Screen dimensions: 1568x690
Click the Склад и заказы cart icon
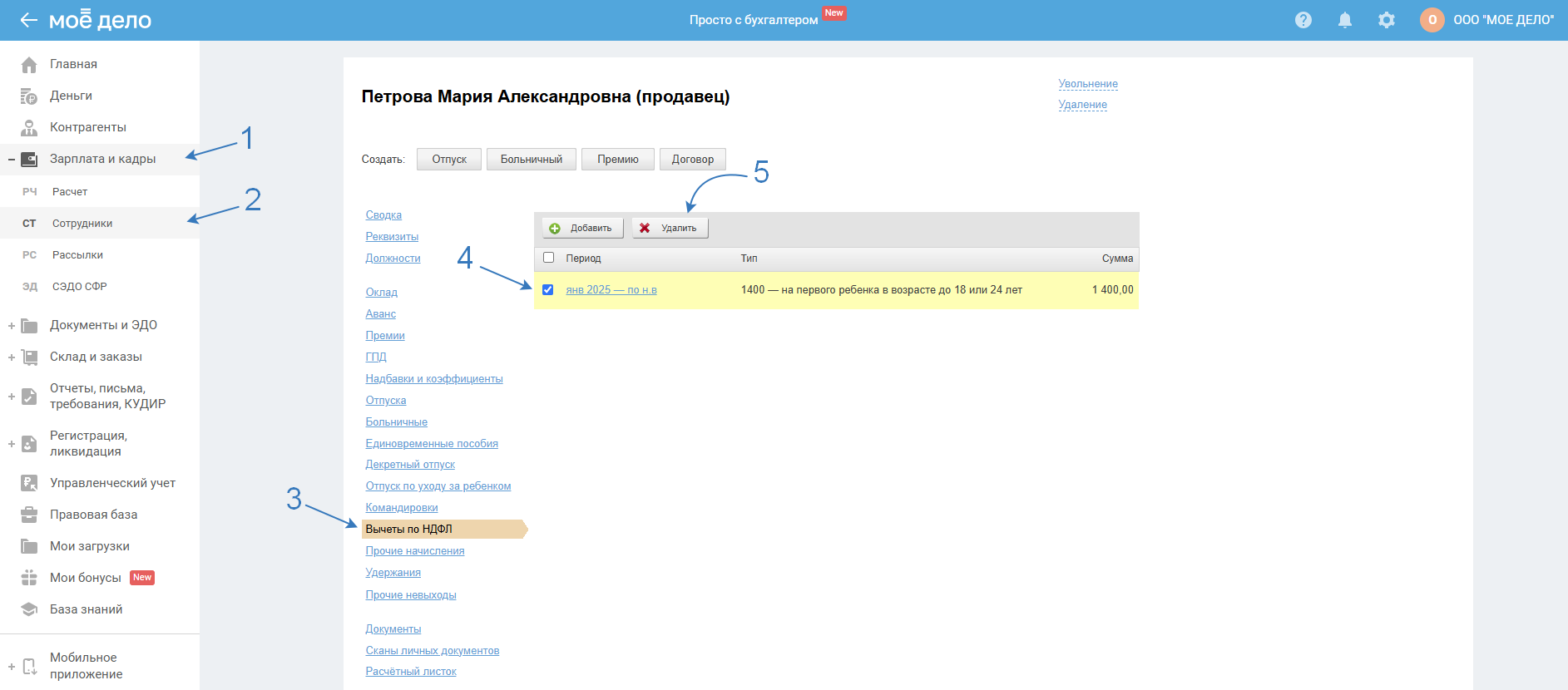[x=29, y=357]
